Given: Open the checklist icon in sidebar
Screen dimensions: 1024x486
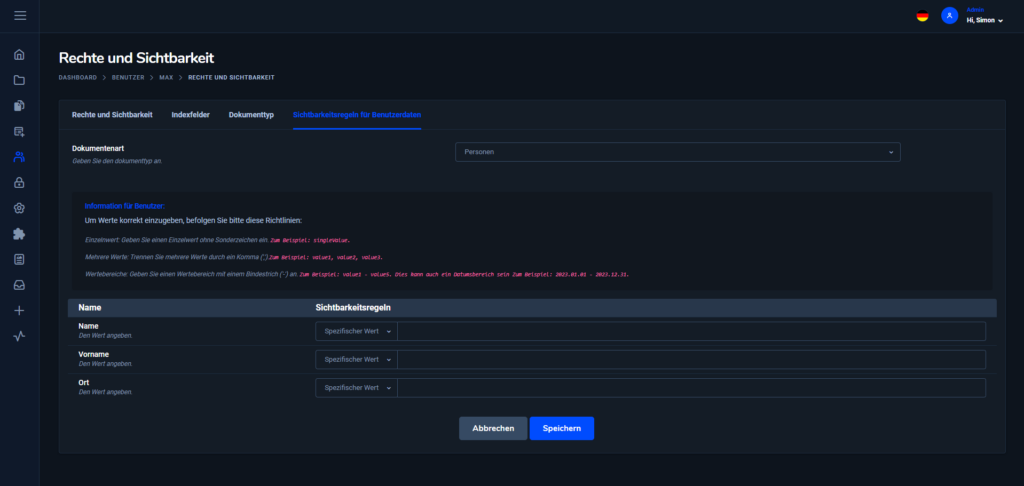Looking at the screenshot, I should [20, 259].
